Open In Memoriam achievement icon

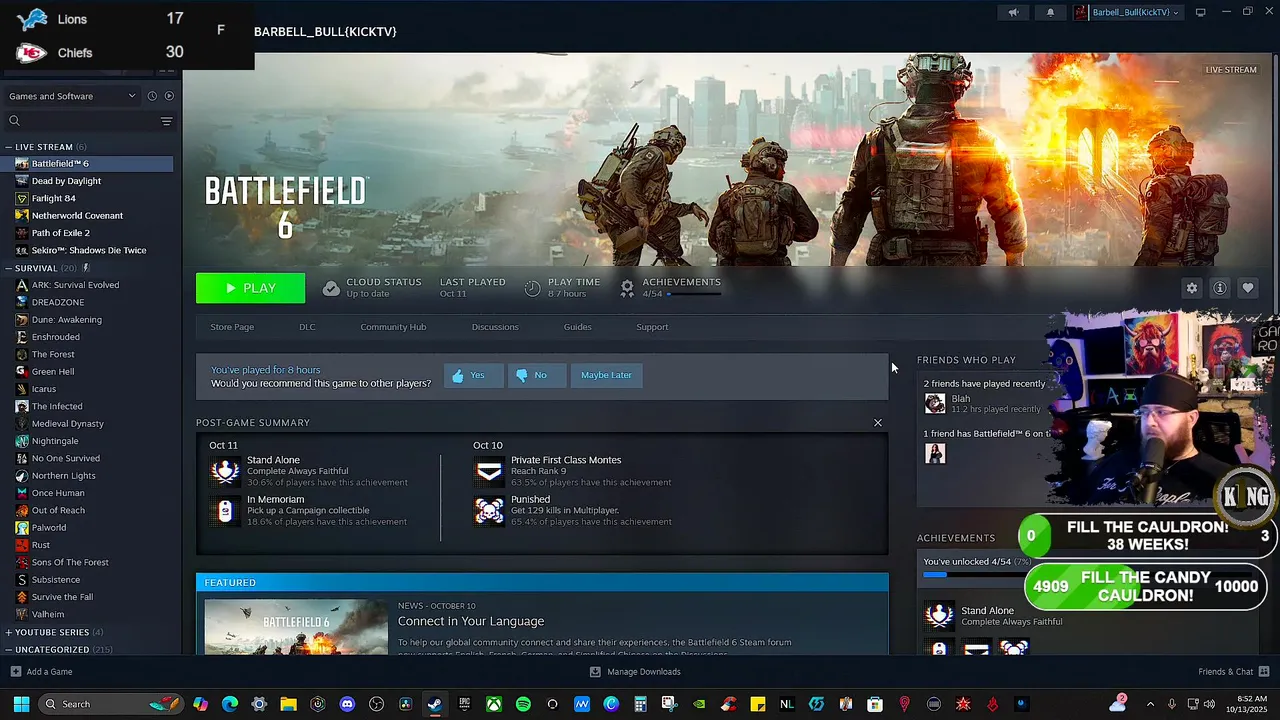(x=226, y=510)
